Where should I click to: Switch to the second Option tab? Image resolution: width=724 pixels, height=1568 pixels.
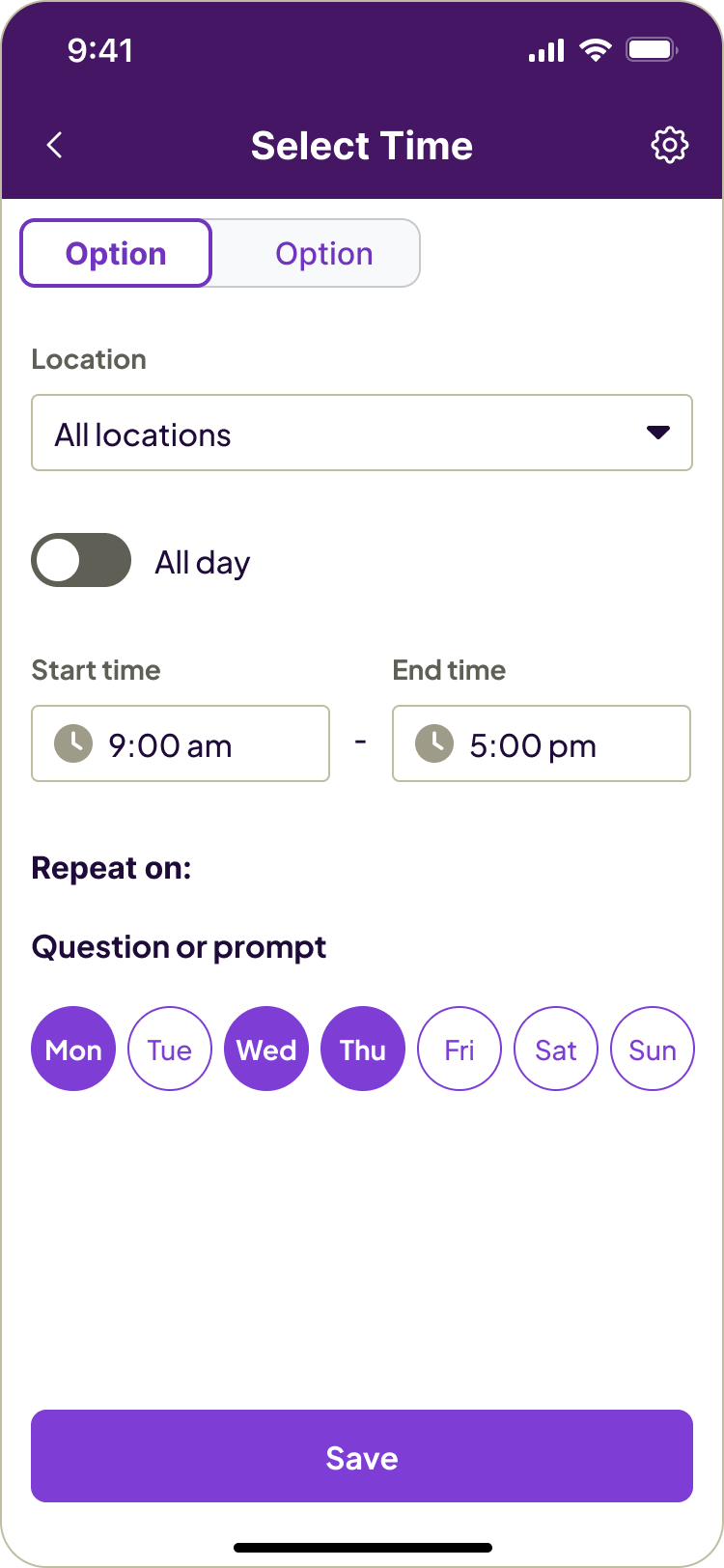coord(323,254)
